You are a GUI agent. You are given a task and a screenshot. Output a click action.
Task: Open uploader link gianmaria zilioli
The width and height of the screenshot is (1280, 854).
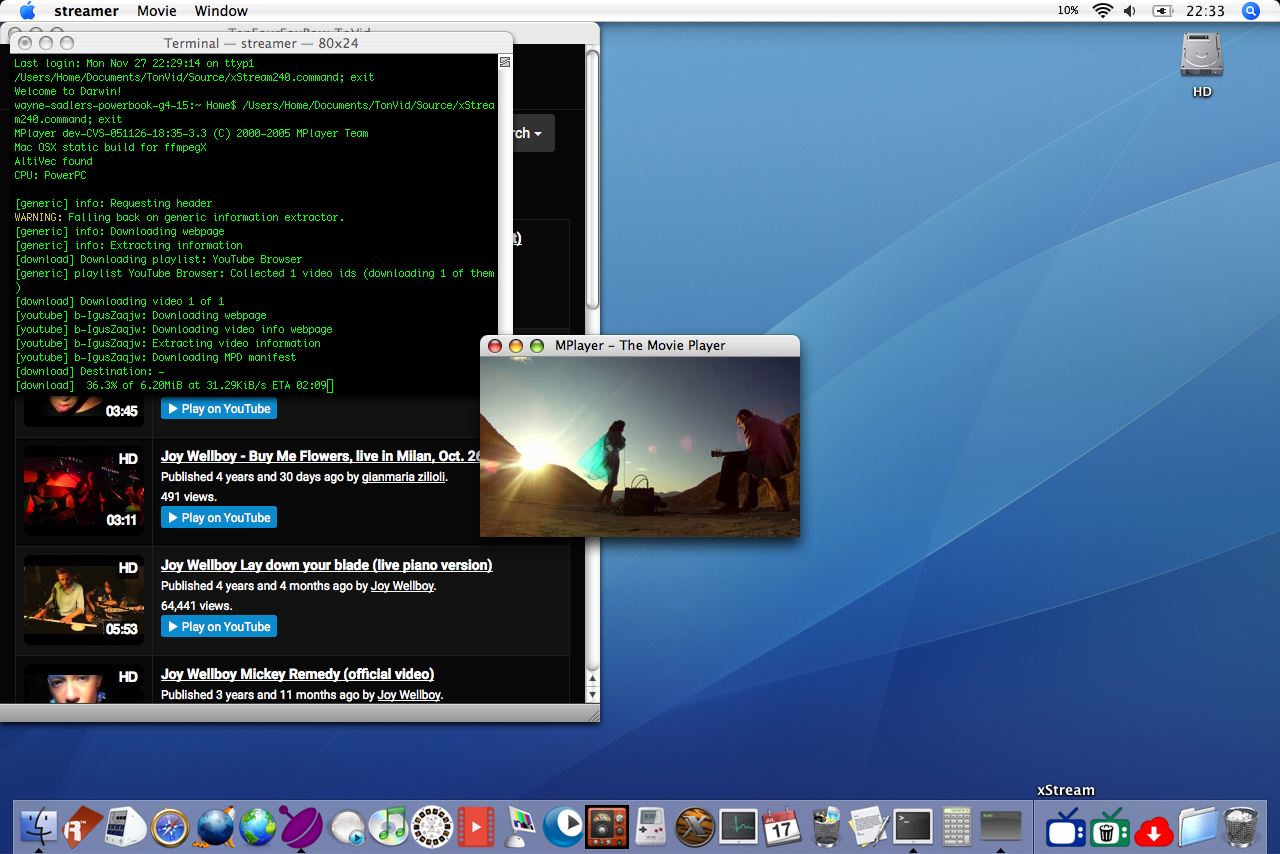(403, 477)
